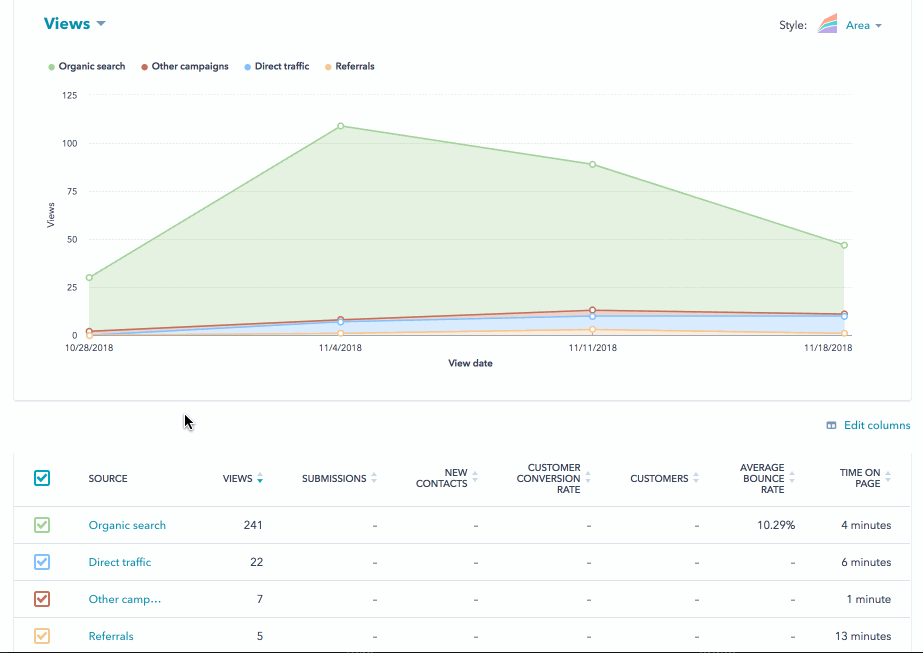Uncheck the Organic search row checkbox

[41, 524]
